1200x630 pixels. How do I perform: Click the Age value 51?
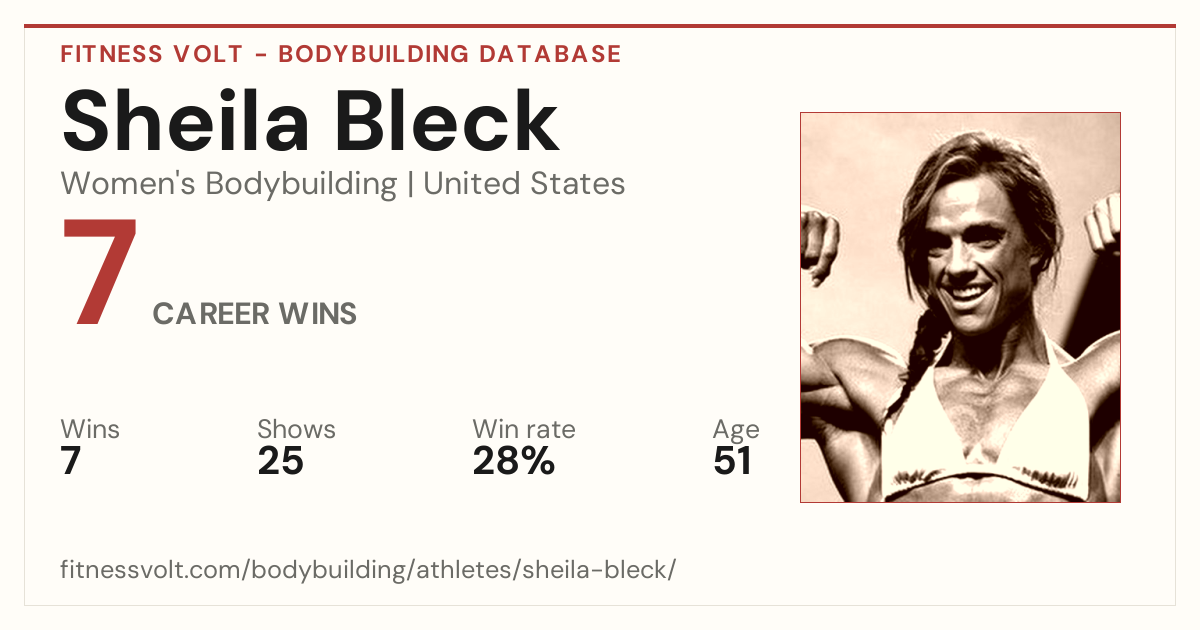click(732, 461)
